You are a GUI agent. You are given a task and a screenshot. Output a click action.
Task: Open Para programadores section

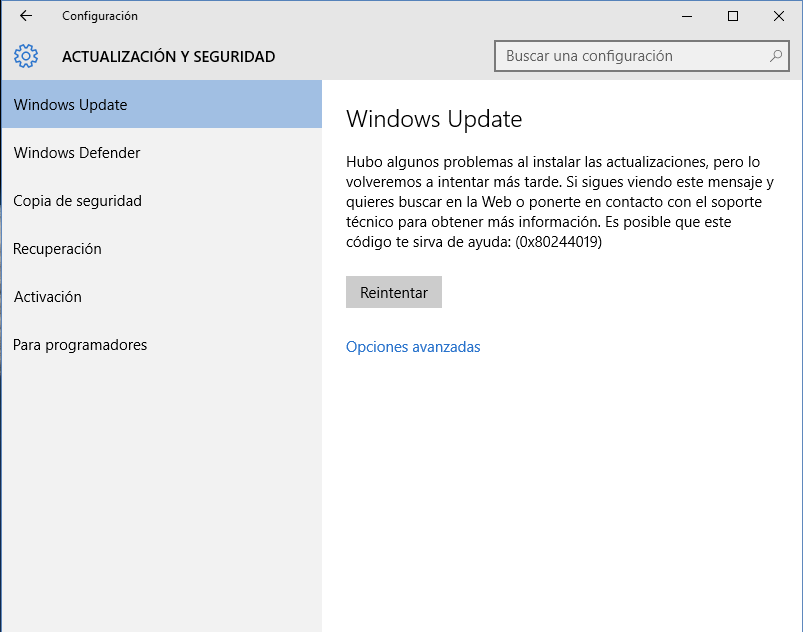coord(162,345)
